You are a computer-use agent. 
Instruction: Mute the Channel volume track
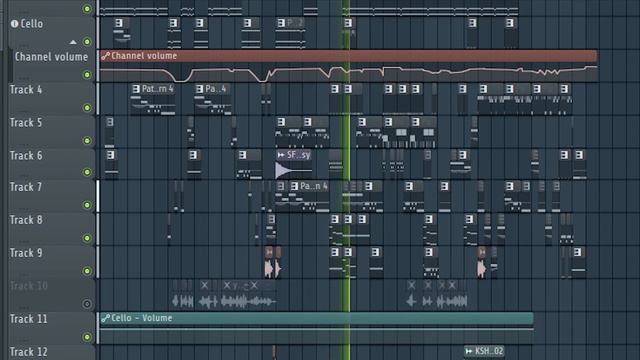87,75
